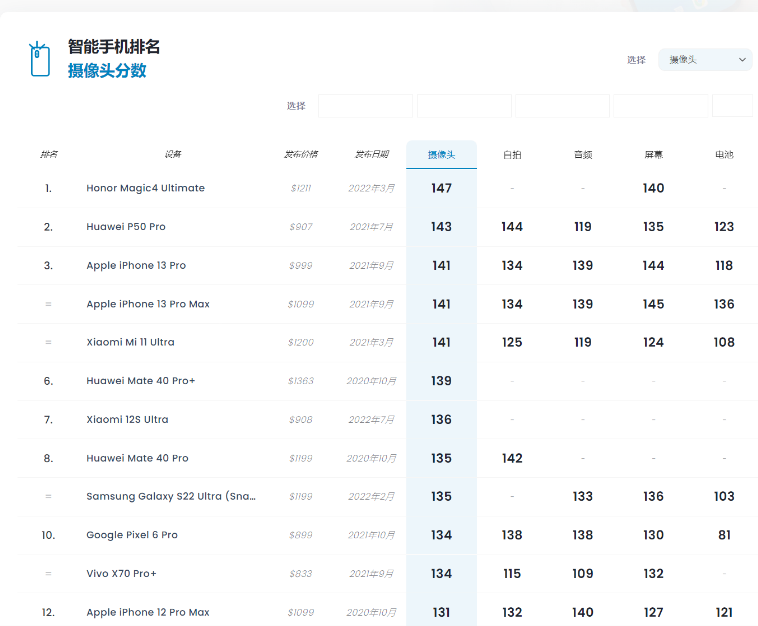Image resolution: width=758 pixels, height=626 pixels.
Task: Sort by 排名 column header
Action: pos(48,154)
